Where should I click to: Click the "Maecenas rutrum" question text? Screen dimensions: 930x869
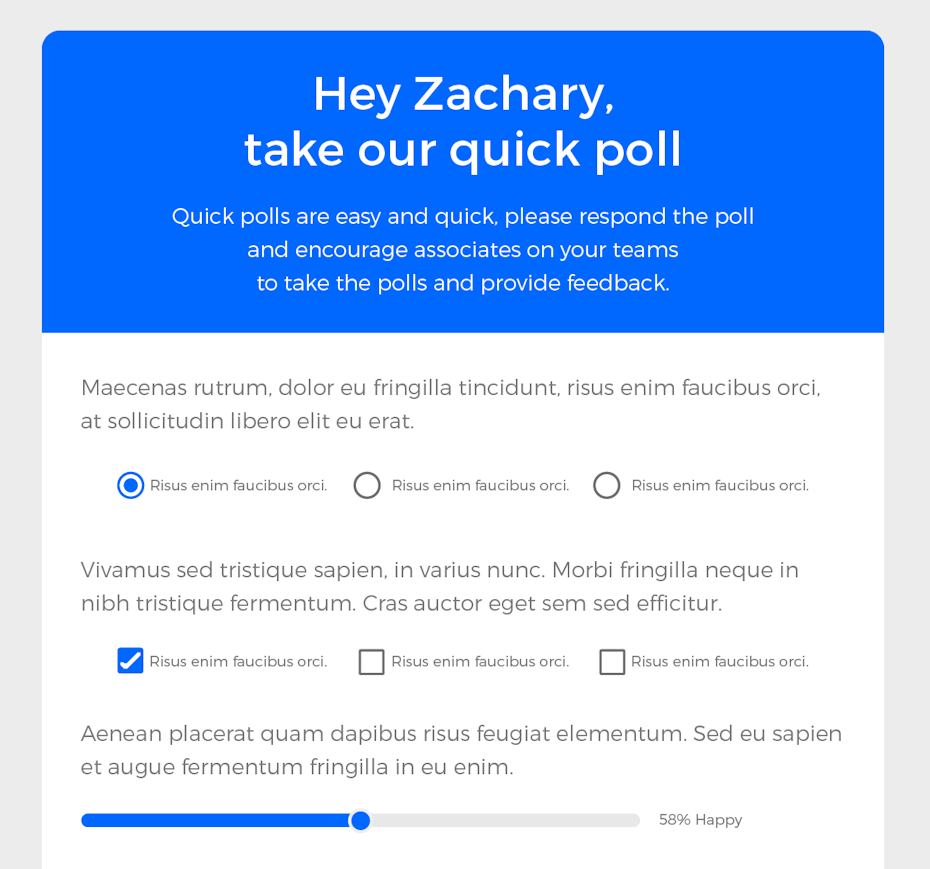coord(450,404)
